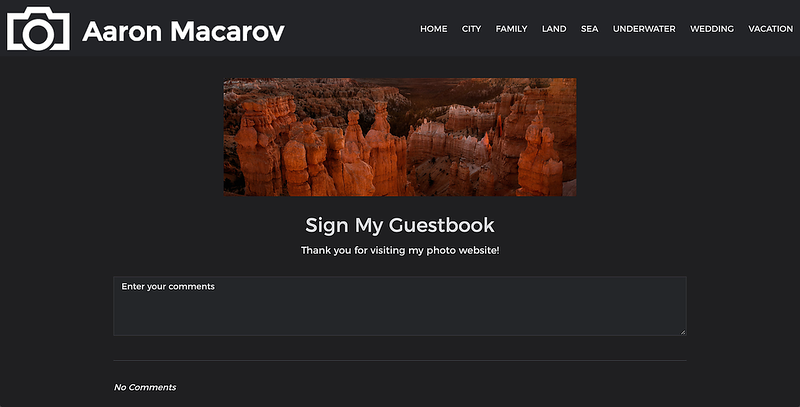Click the Sign My Guestbook heading
Screen dimensions: 800x407
(x=400, y=225)
